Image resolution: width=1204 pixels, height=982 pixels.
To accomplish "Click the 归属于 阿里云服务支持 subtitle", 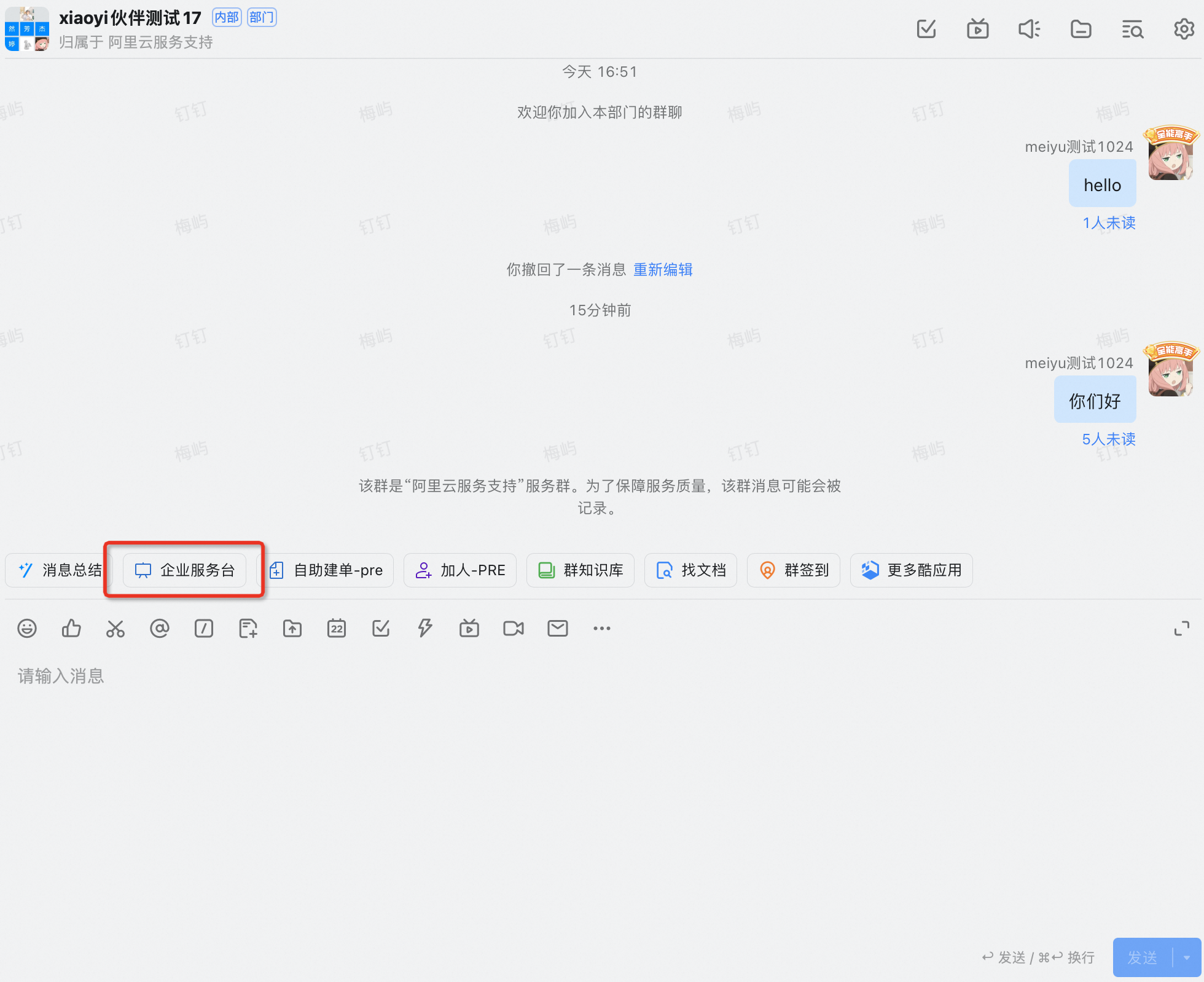I will click(x=136, y=42).
